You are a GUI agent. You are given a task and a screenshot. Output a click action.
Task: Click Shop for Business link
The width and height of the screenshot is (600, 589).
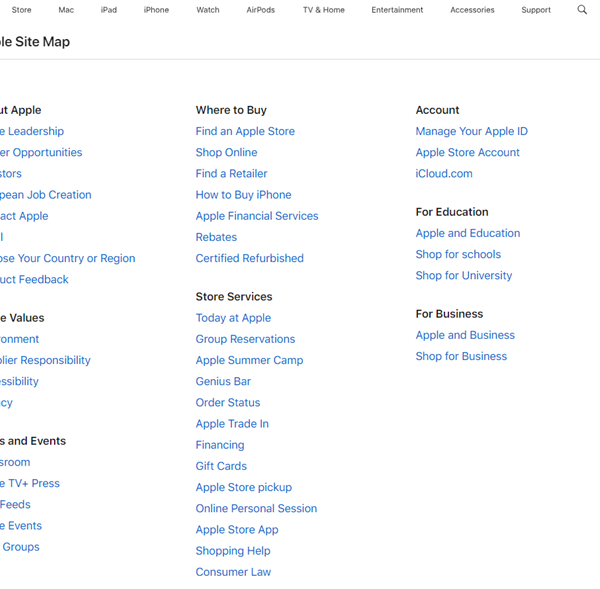point(461,356)
